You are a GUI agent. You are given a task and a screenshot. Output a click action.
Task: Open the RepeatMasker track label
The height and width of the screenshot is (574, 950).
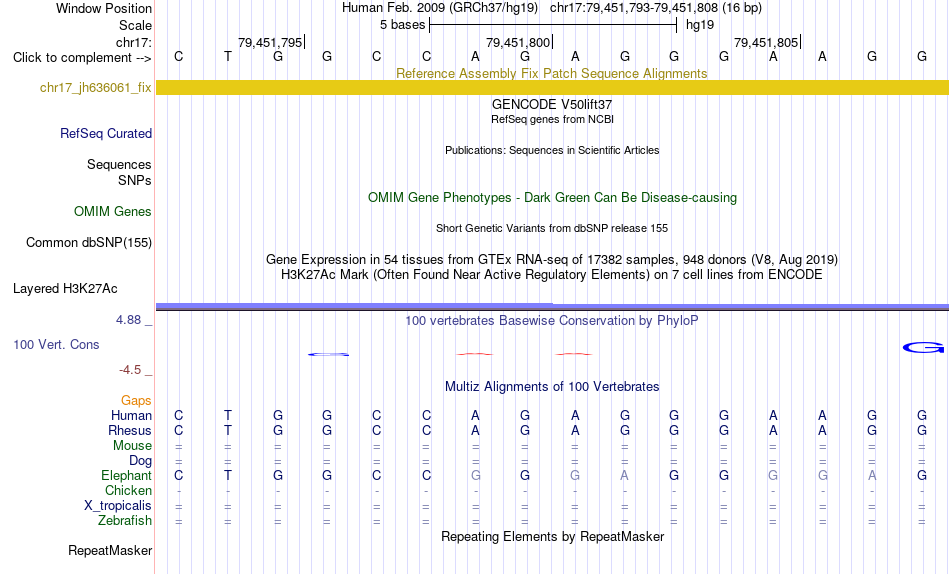pos(110,550)
